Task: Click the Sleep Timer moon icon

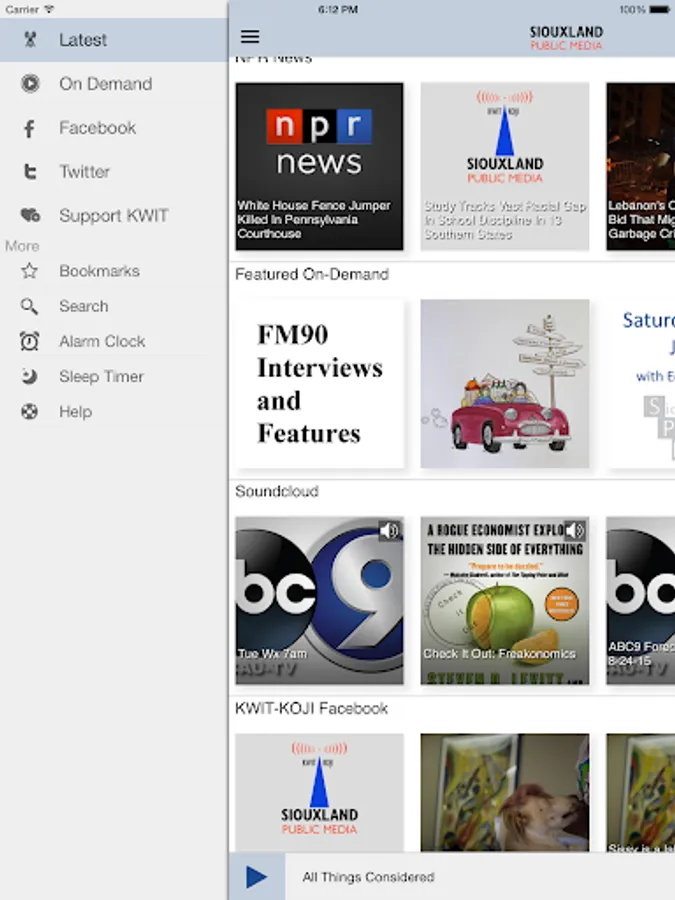Action: (29, 377)
